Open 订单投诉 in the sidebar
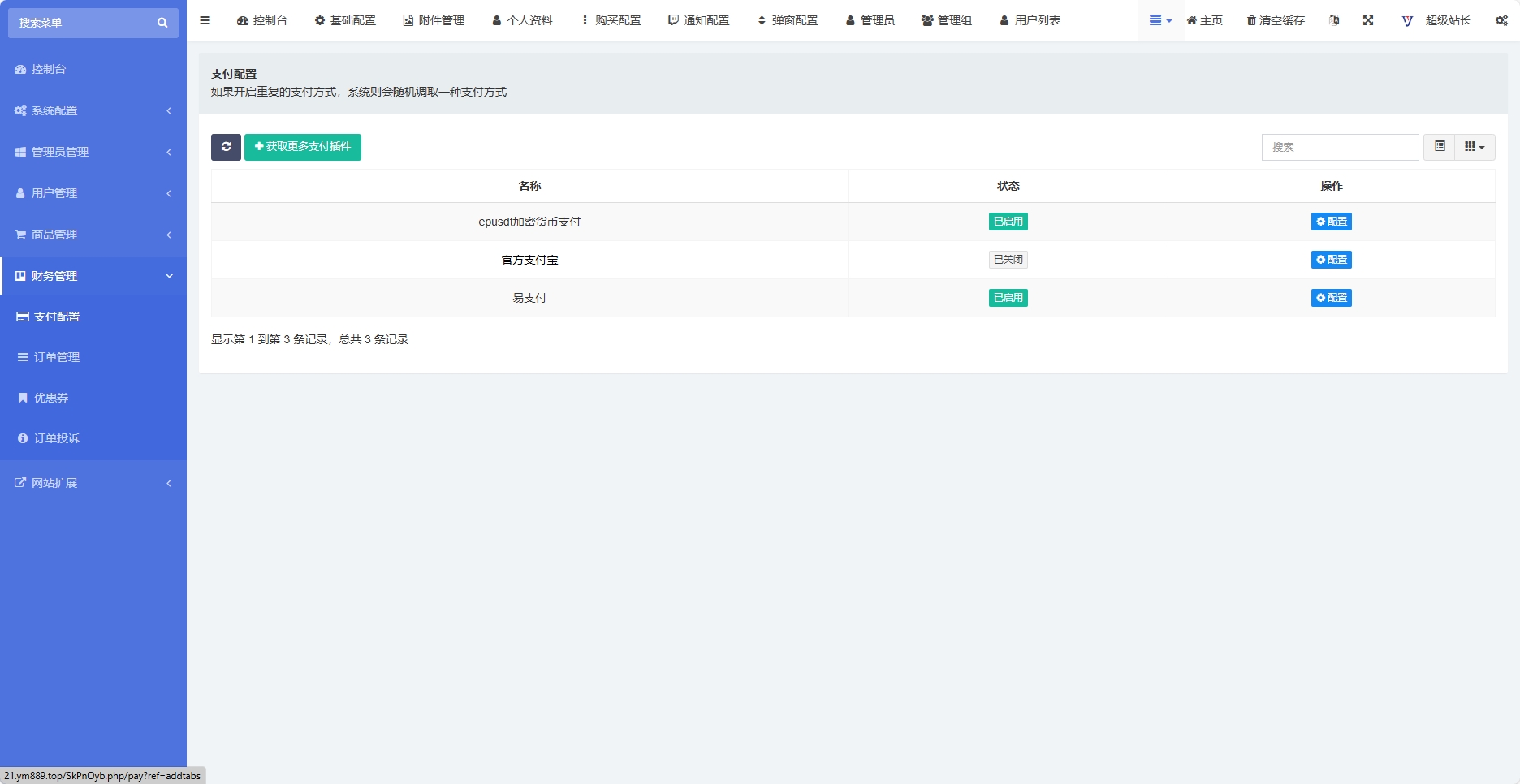 pos(93,438)
